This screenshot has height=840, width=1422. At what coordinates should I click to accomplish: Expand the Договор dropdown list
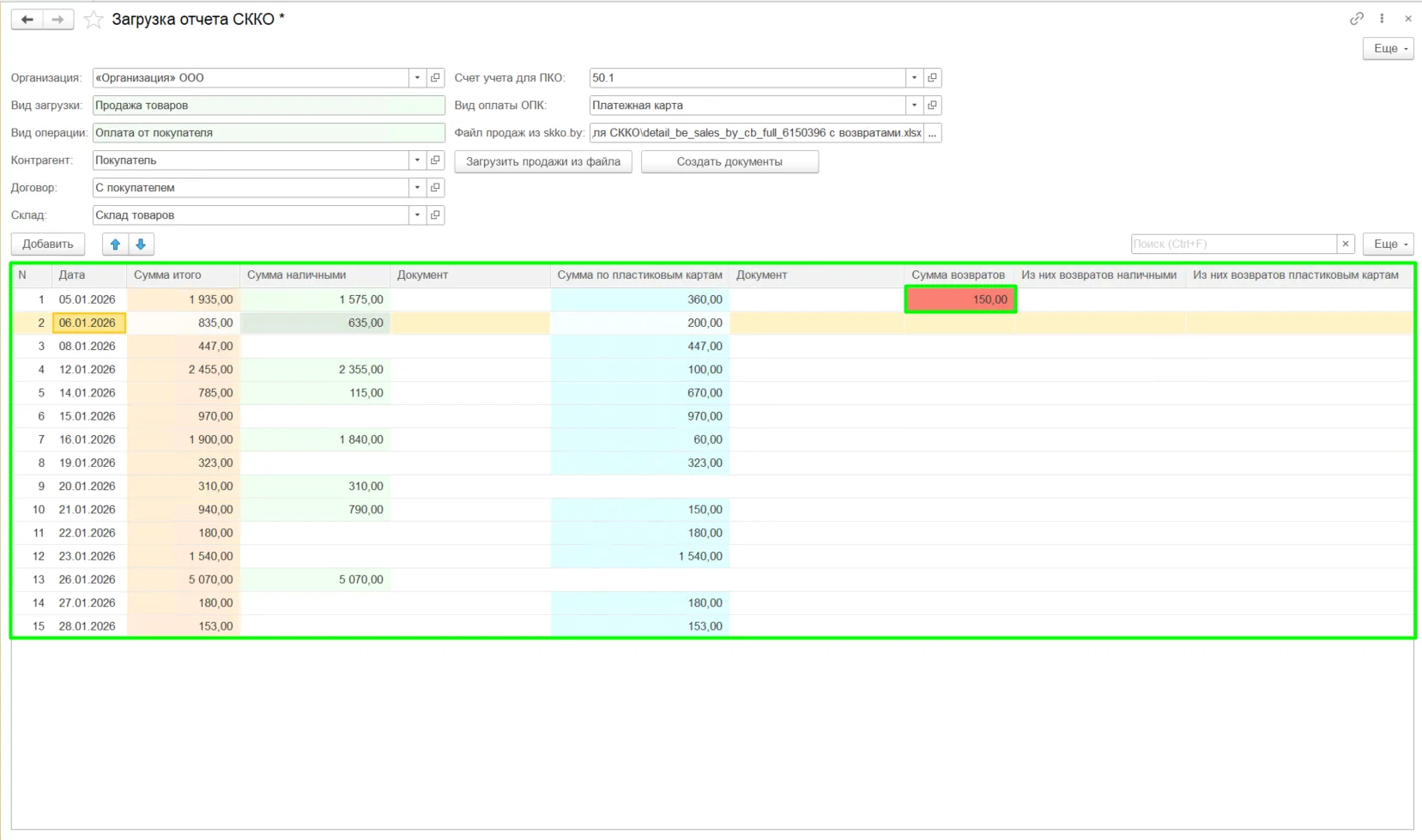[418, 188]
